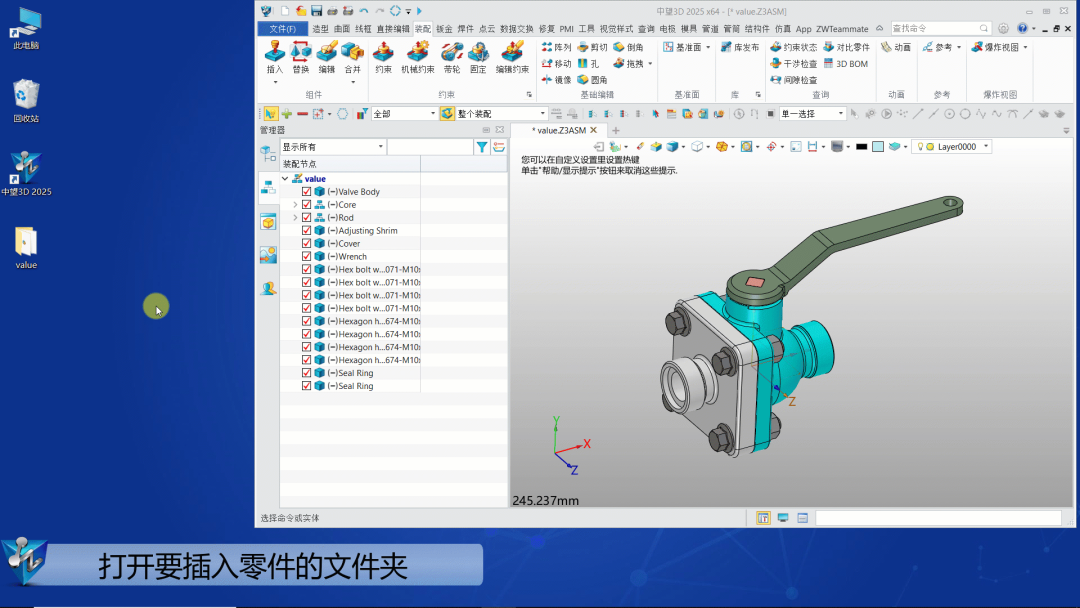Image resolution: width=1080 pixels, height=608 pixels.
Task: Switch to the 钣金 ribbon tab
Action: (444, 29)
